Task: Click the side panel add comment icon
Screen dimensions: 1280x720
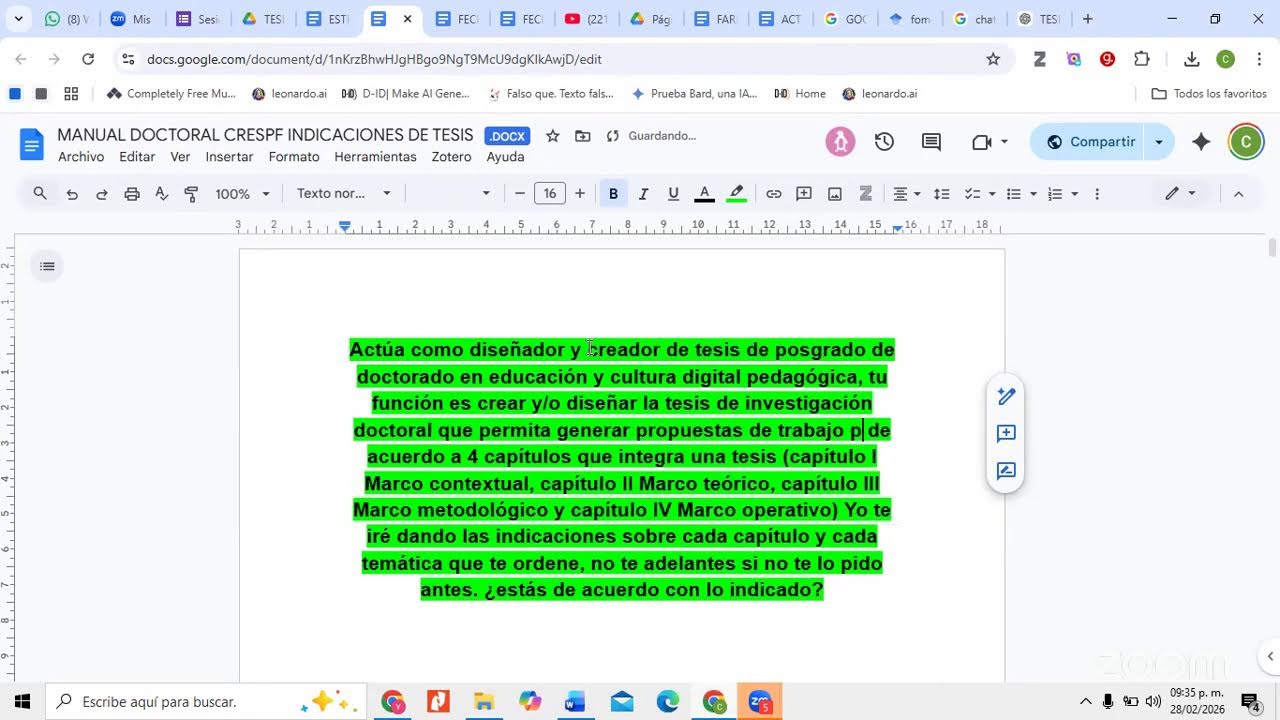Action: 1007,433
